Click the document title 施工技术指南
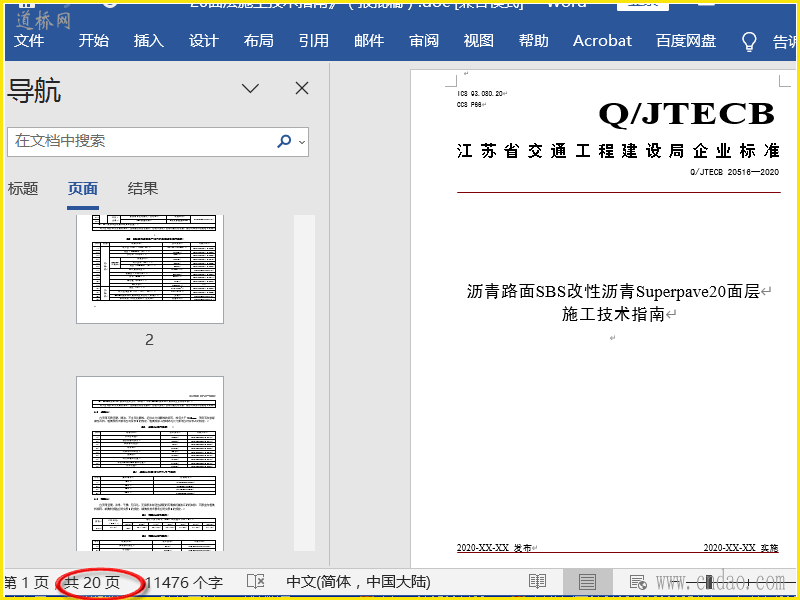 [613, 314]
